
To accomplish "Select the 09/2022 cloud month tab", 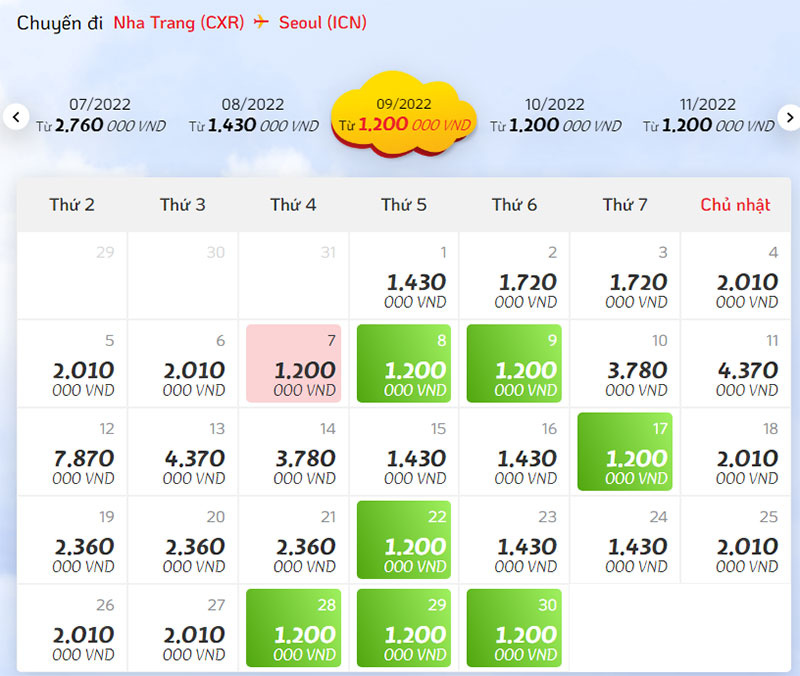I will click(404, 115).
